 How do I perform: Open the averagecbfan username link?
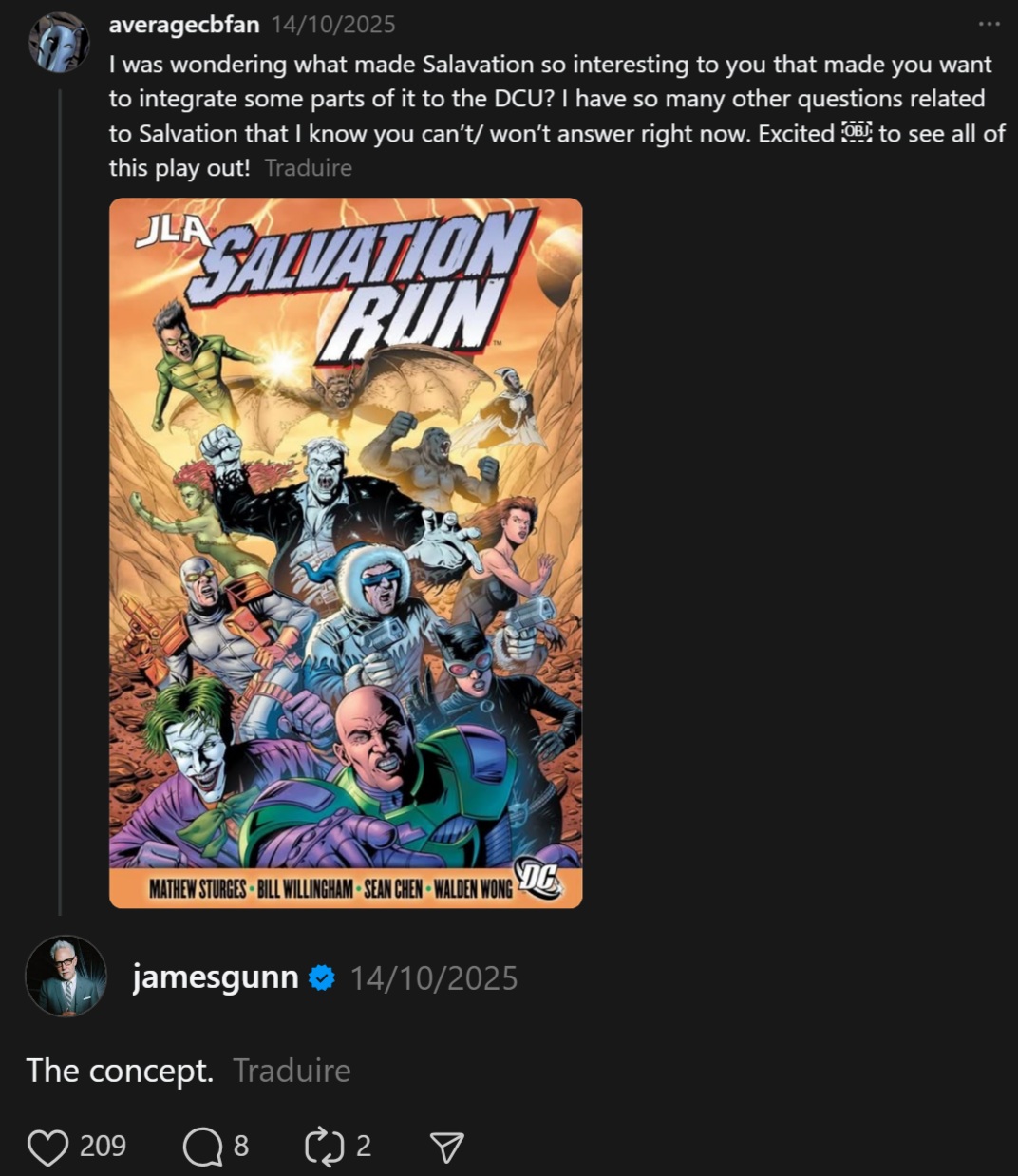(184, 25)
